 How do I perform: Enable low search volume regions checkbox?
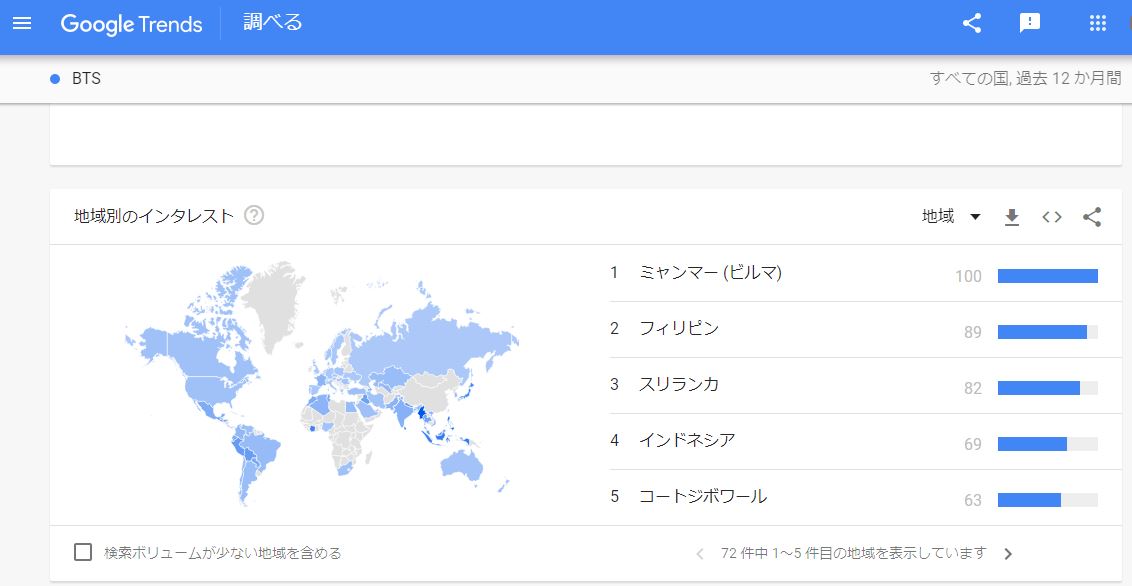click(x=84, y=552)
